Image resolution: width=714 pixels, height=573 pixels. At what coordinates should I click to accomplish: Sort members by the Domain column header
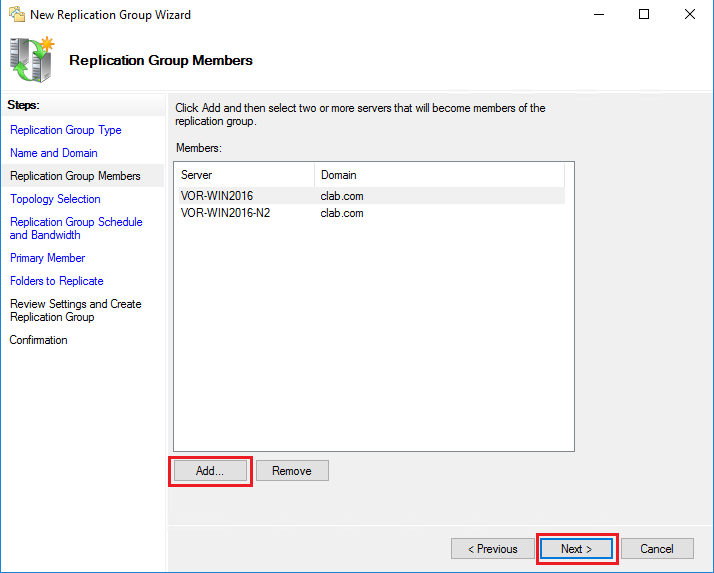point(440,175)
